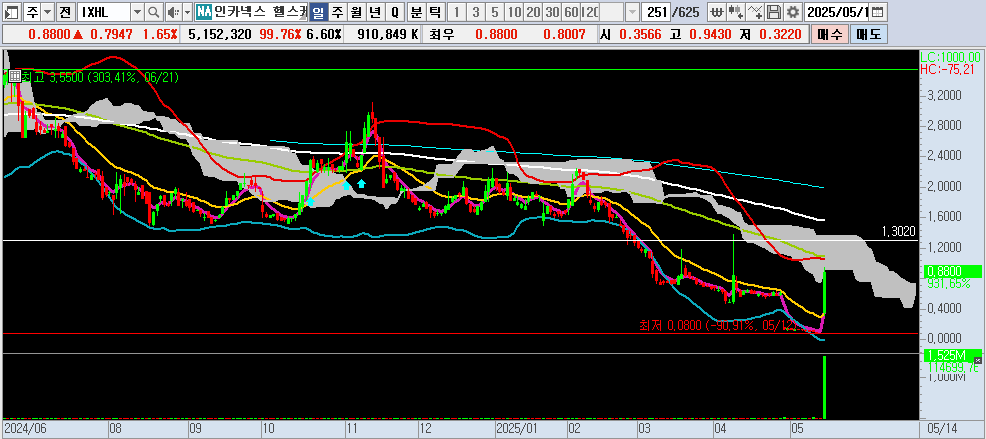The height and width of the screenshot is (439, 986).
Task: Click the LC:1000.00 label
Action: [951, 55]
